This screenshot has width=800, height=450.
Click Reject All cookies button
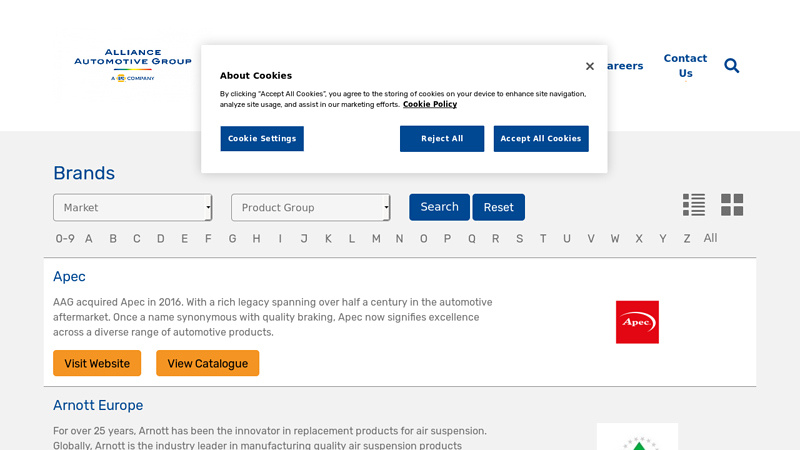[442, 139]
